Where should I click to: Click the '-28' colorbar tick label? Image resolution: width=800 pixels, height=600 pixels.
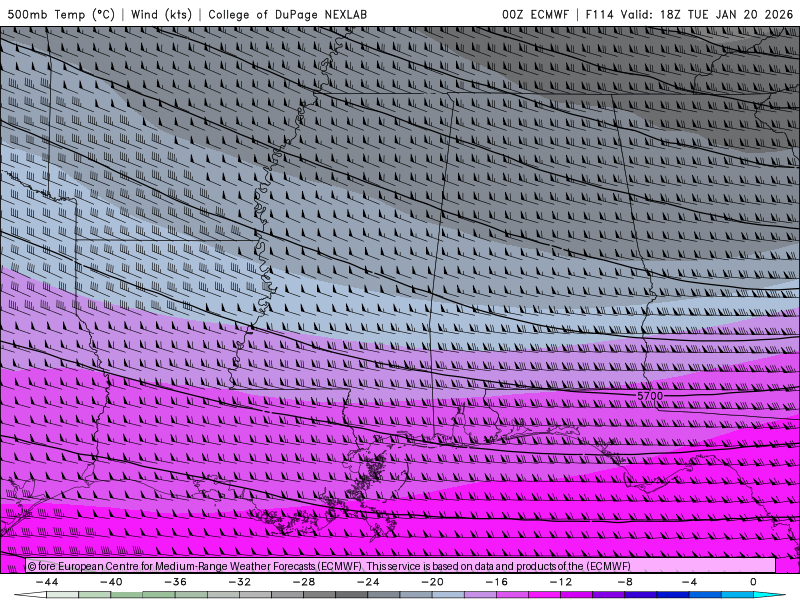[x=304, y=582]
